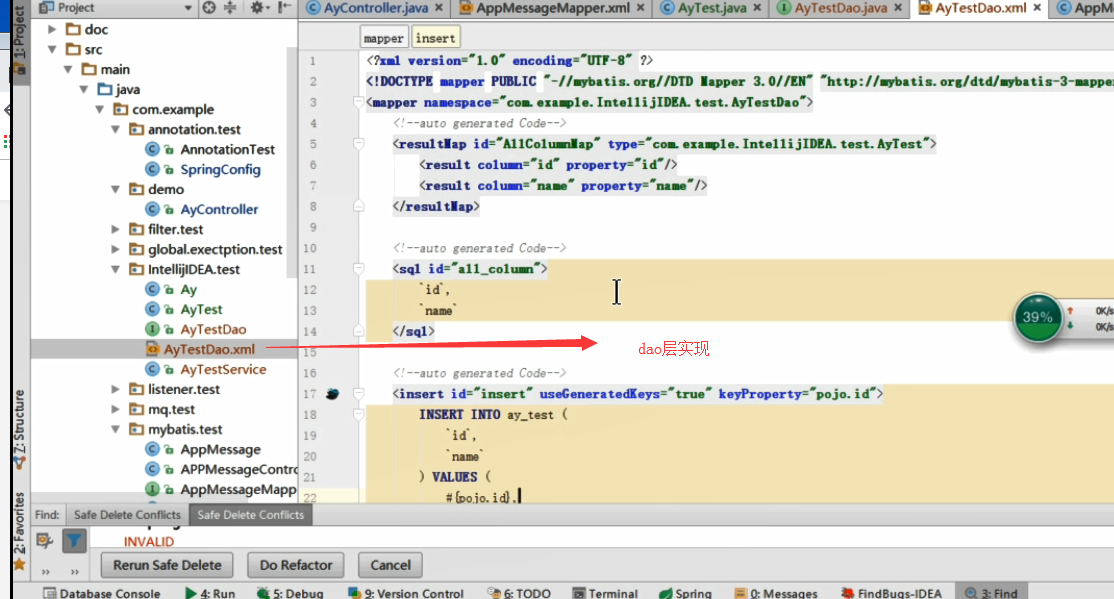Open the Favorites tool window stripe
Screen dimensions: 1114x599
[x=20, y=531]
